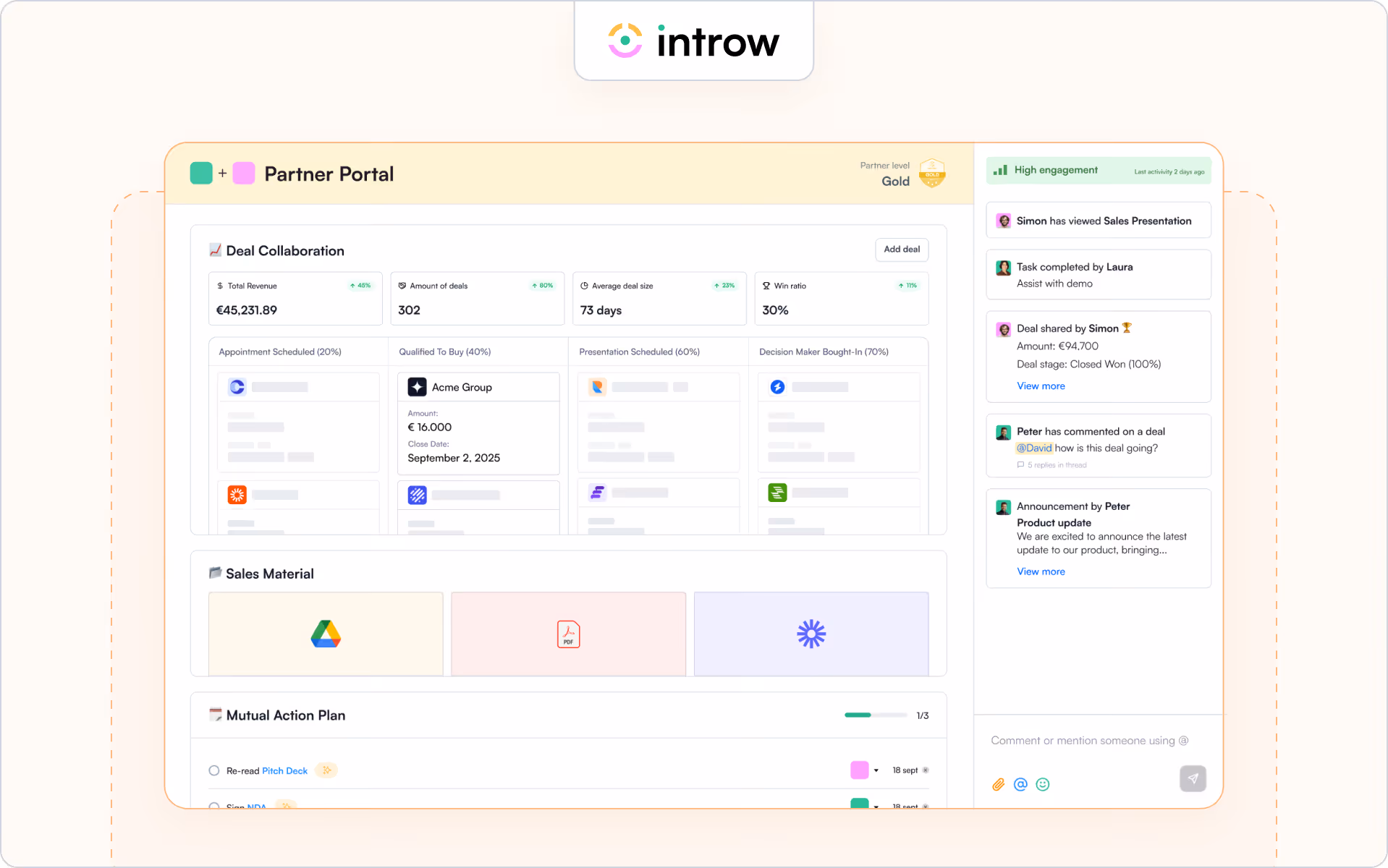Click Simon's avatar in the Sales Presentation notification
This screenshot has width=1388, height=868.
pos(1004,221)
